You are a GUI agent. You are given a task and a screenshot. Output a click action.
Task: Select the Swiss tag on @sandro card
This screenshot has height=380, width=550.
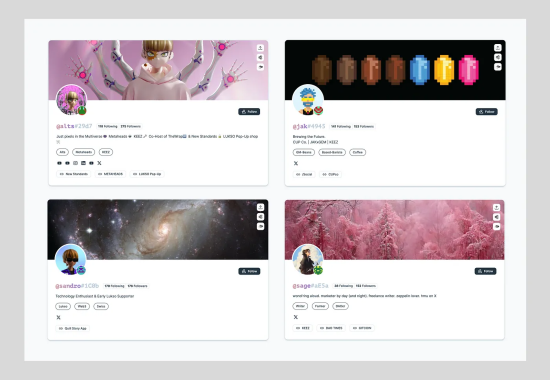coord(101,306)
